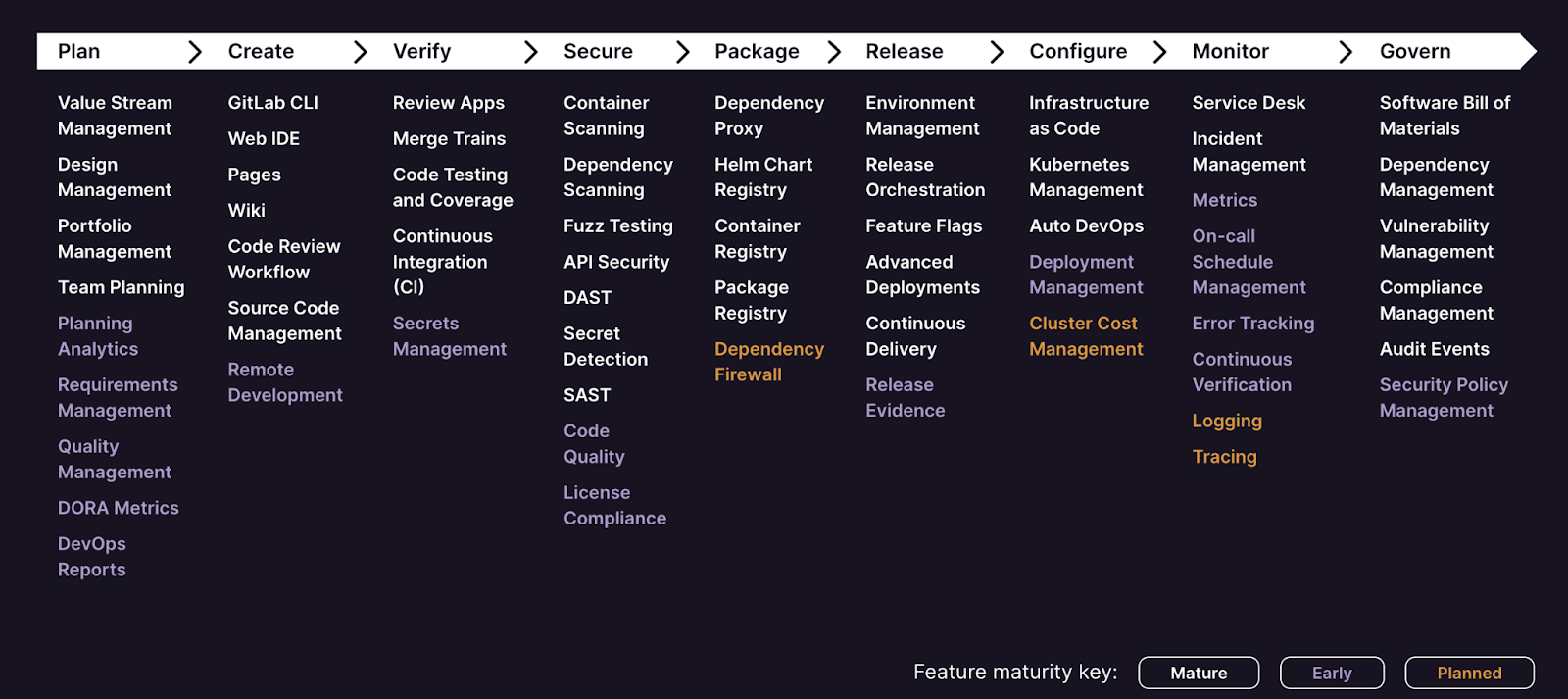
Task: Click the chevron arrow after Configure
Action: 1160,52
